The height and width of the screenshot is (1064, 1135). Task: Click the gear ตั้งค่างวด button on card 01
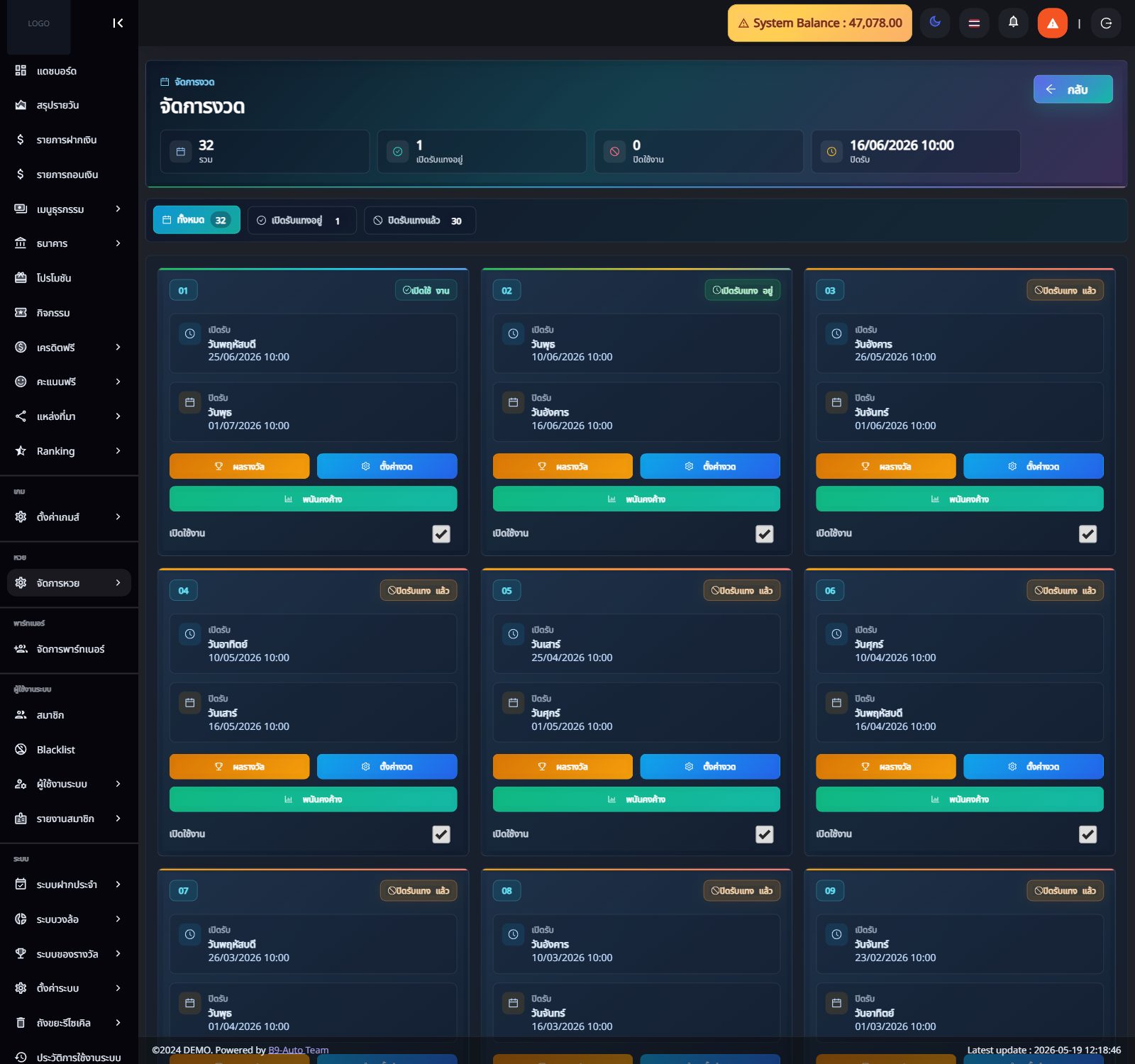[x=387, y=466]
